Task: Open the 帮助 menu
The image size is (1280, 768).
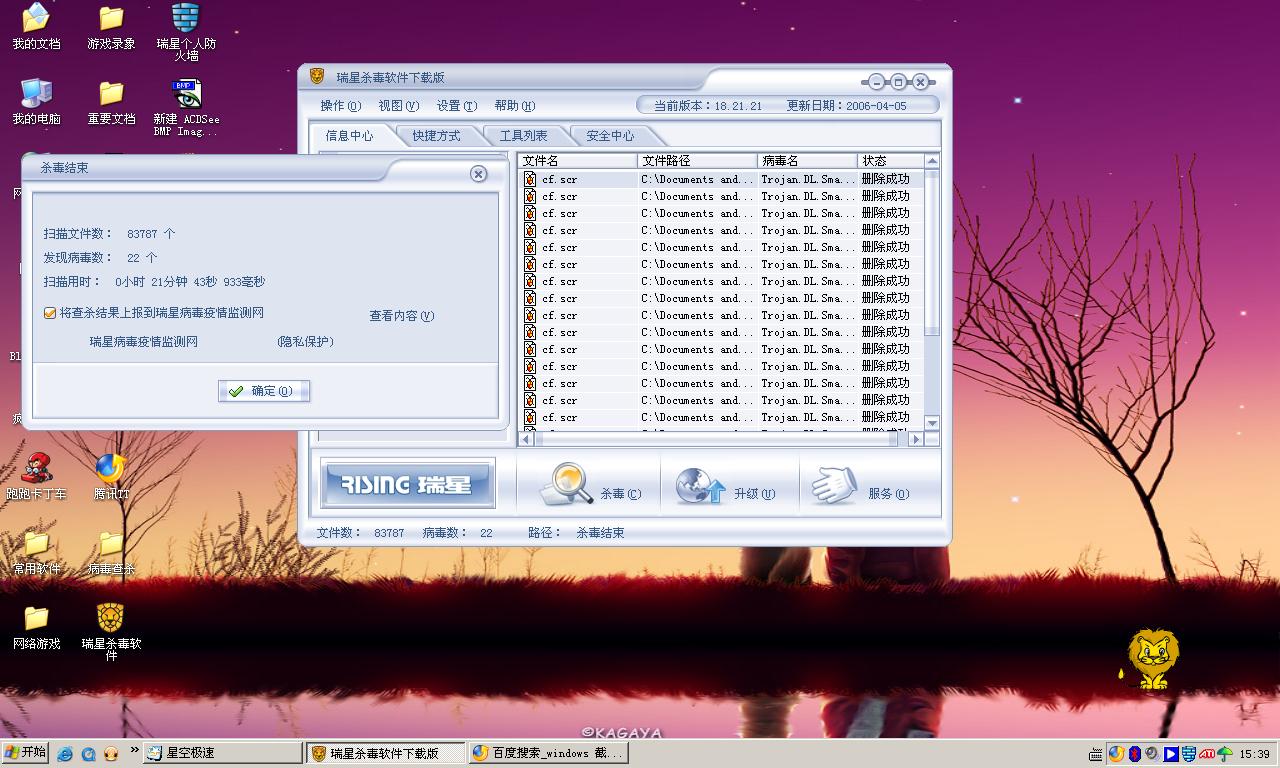Action: [515, 105]
